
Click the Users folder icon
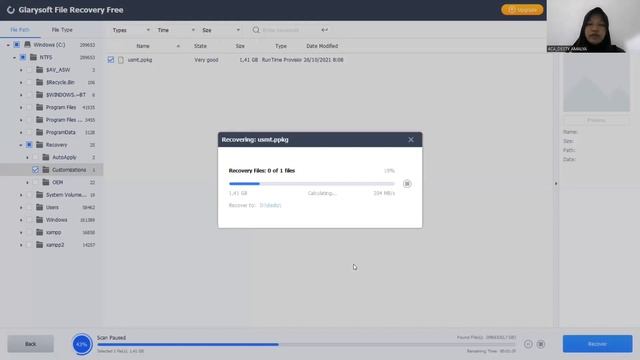[x=40, y=207]
